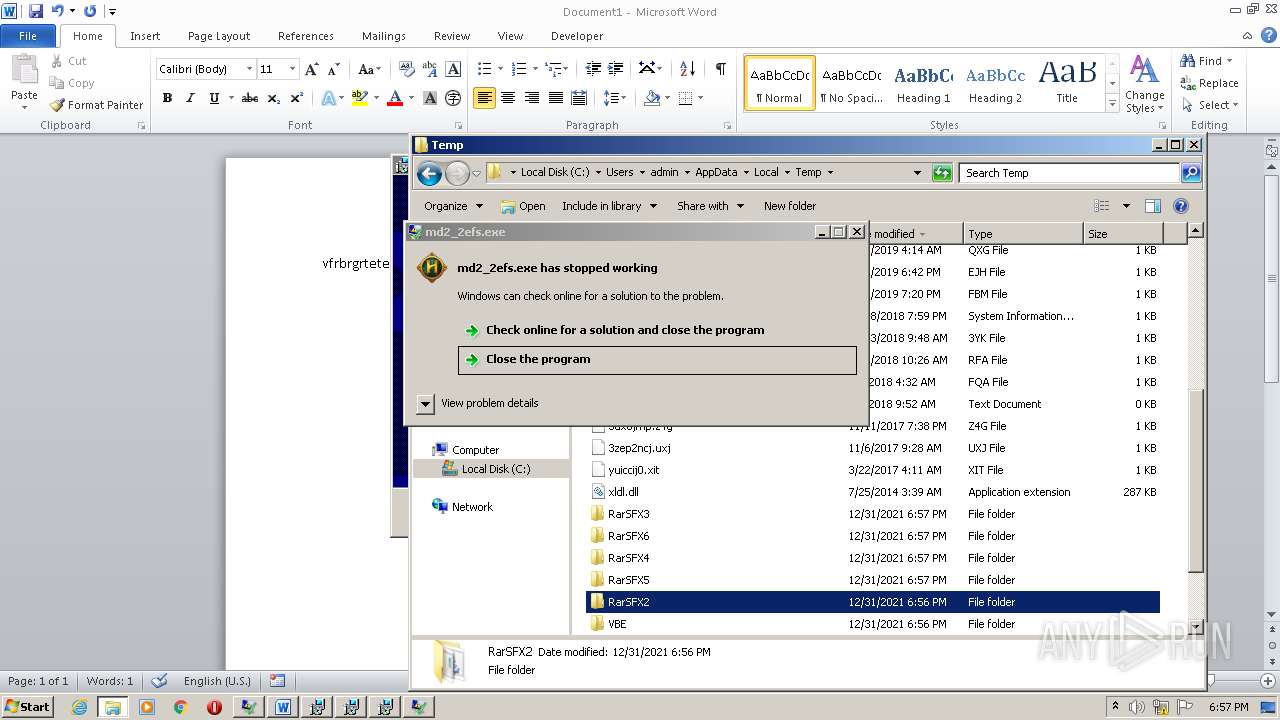
Task: Click the refresh icon beside address bar
Action: point(941,173)
